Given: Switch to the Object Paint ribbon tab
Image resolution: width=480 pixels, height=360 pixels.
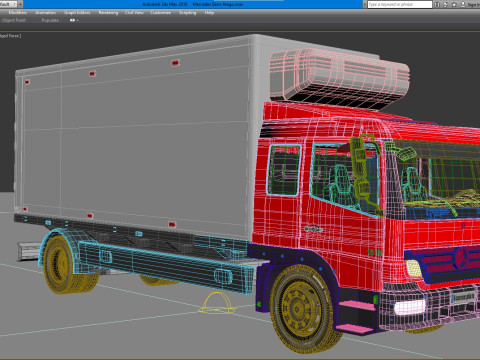Looking at the screenshot, I should [x=14, y=20].
